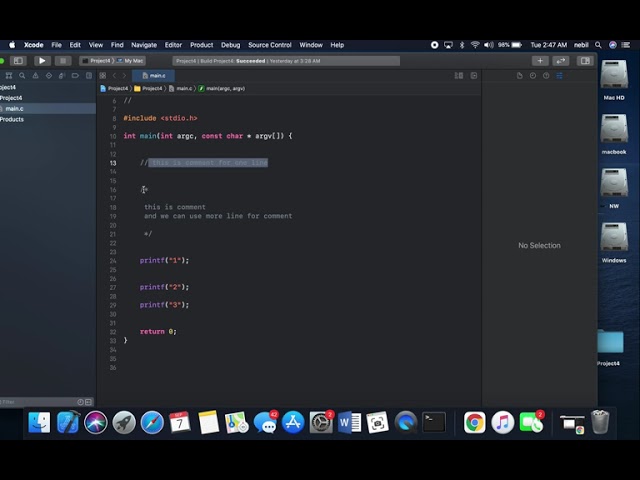Open the Debug navigator icon
Screen dimensions: 640x480
pos(62,76)
